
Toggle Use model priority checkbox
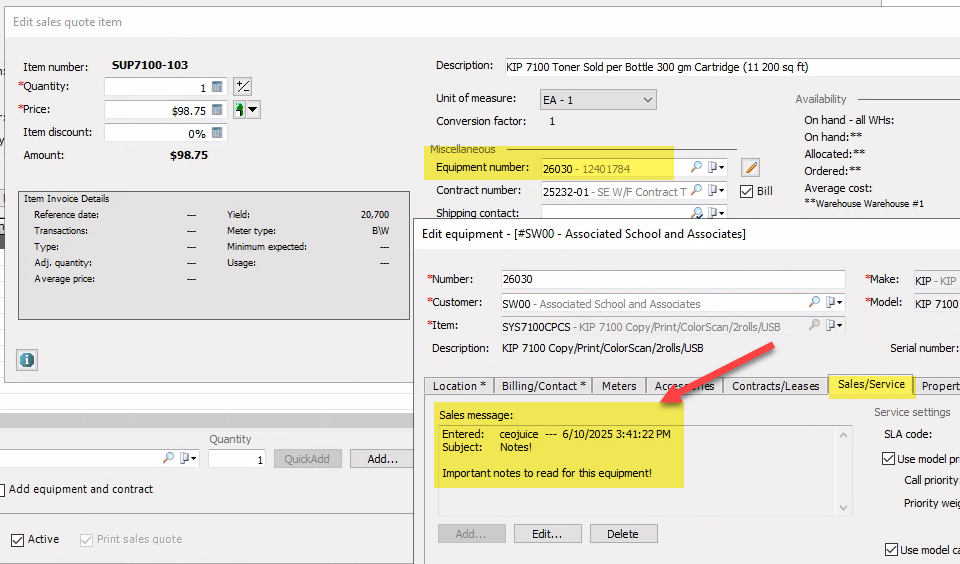point(888,459)
